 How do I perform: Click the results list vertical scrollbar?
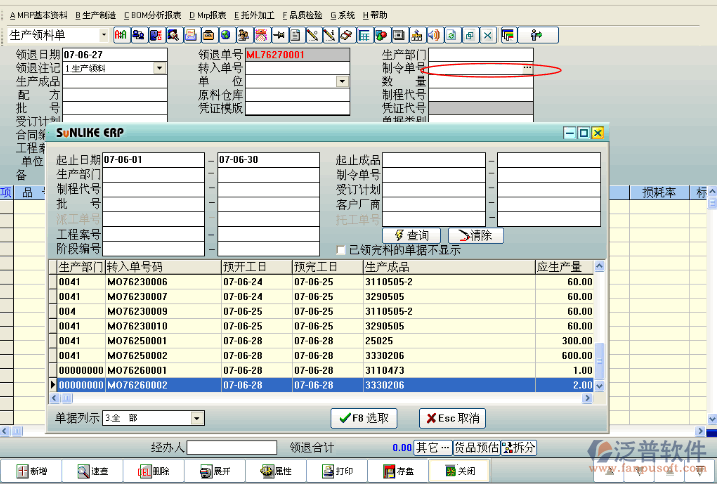pos(600,330)
